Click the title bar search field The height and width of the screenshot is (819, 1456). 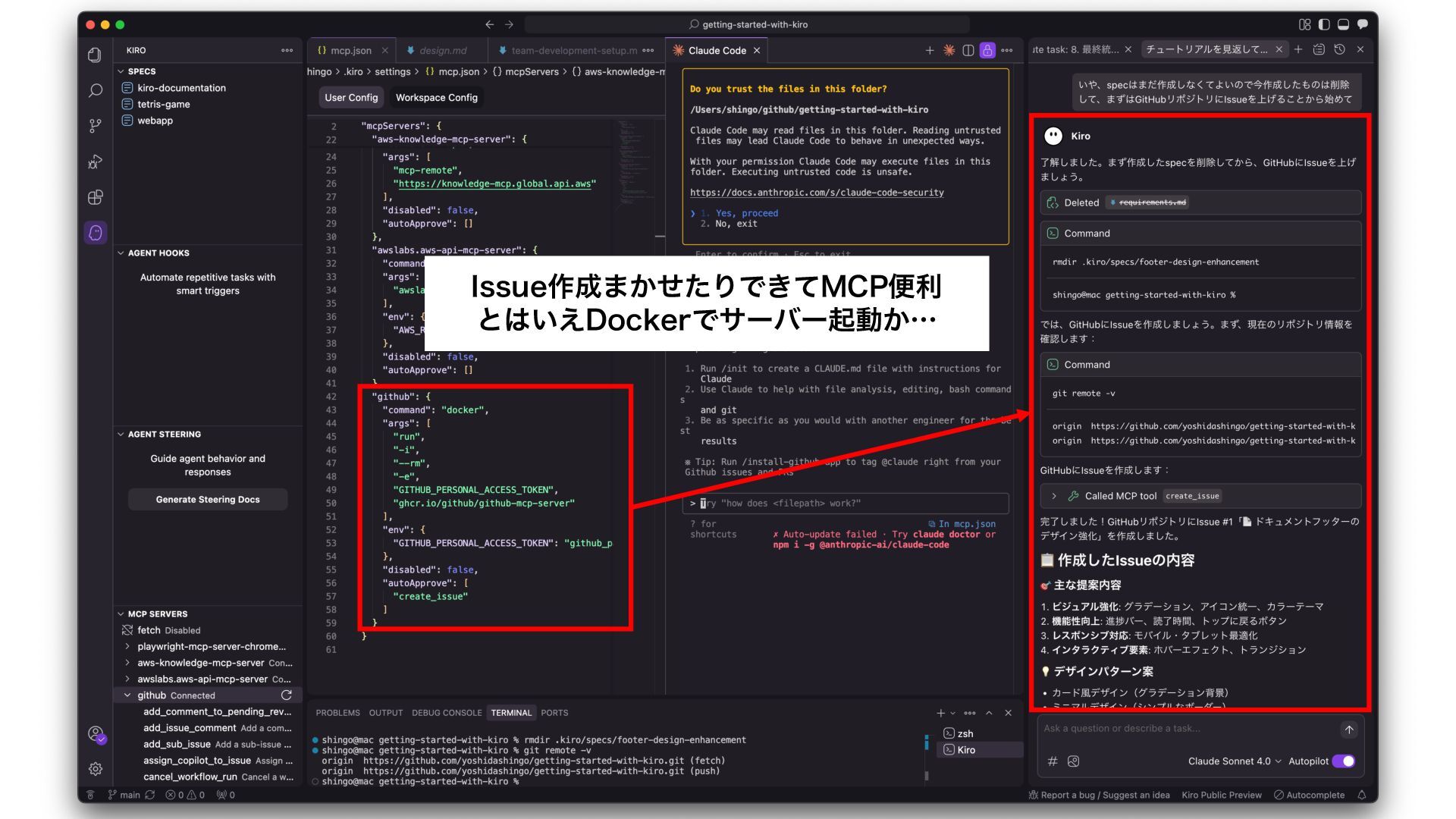pyautogui.click(x=747, y=24)
